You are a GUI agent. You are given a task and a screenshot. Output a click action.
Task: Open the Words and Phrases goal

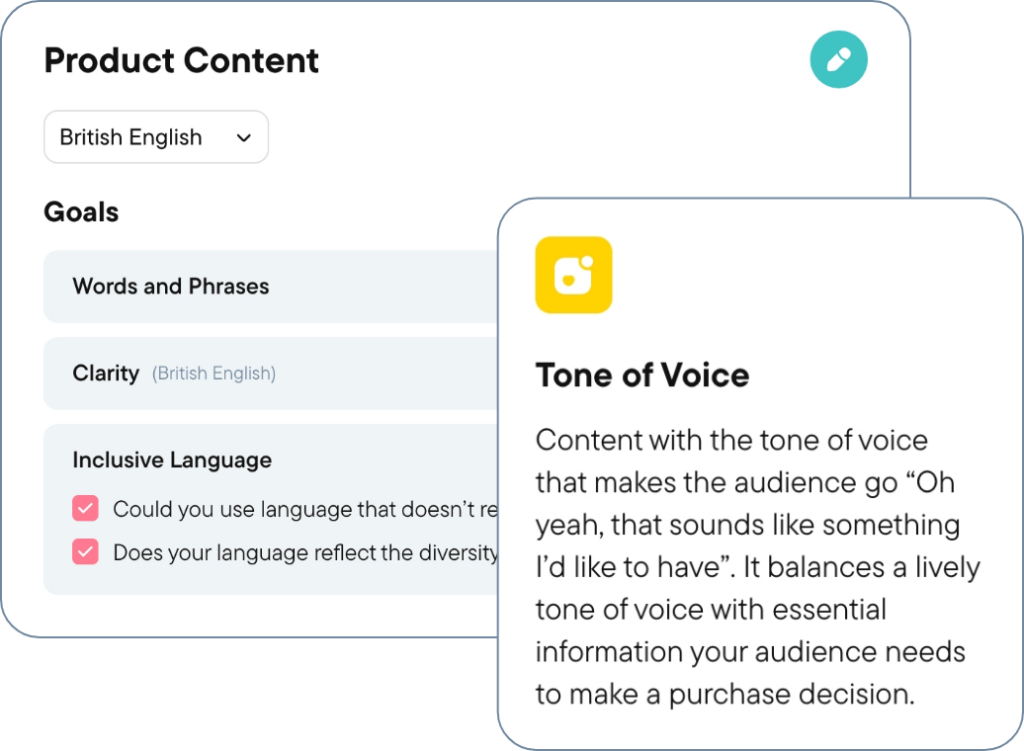270,286
